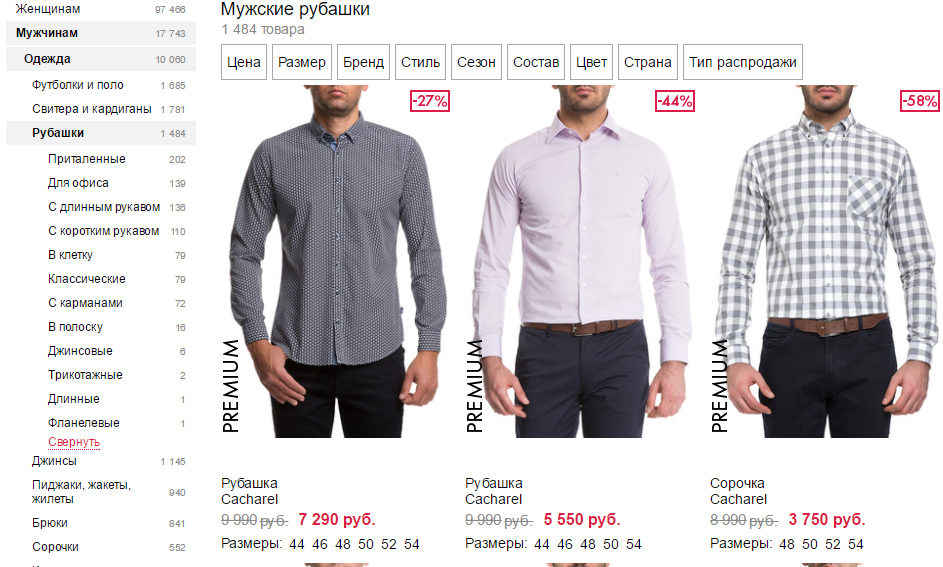Click the -44% discount badge
Image resolution: width=943 pixels, height=567 pixels.
[x=675, y=101]
